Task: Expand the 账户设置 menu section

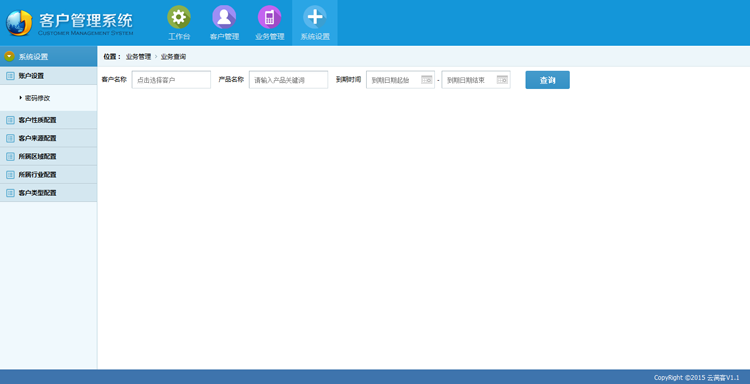Action: point(48,76)
